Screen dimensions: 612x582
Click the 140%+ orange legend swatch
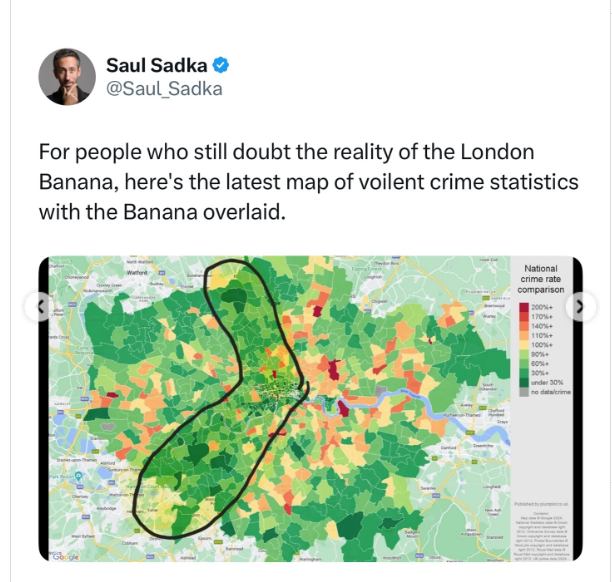524,326
